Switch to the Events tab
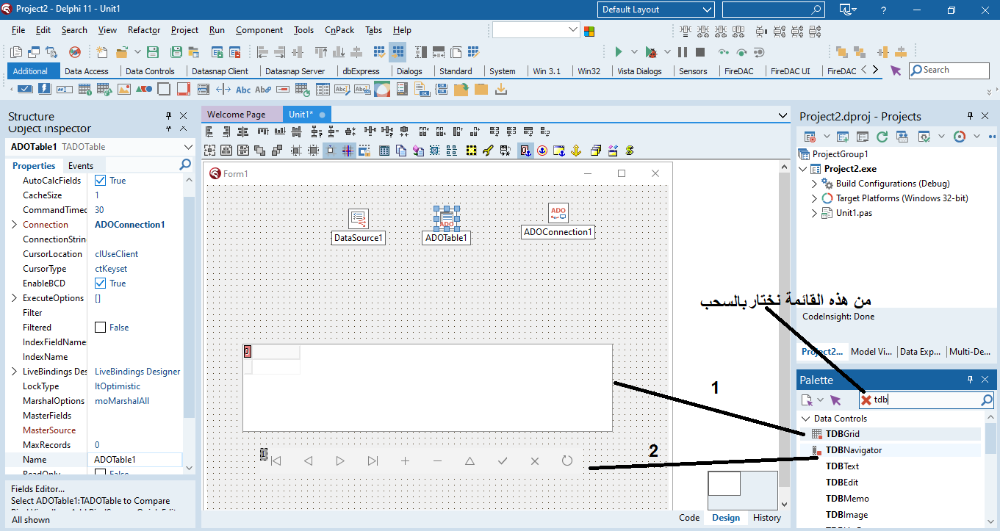The image size is (1000, 531). tap(80, 166)
